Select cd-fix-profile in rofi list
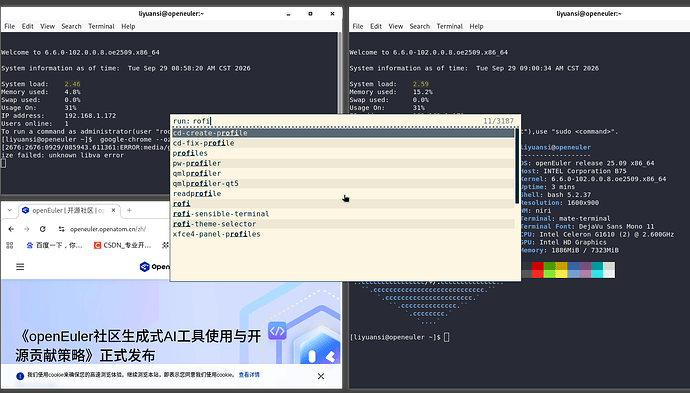Image resolution: width=690 pixels, height=393 pixels. click(343, 143)
